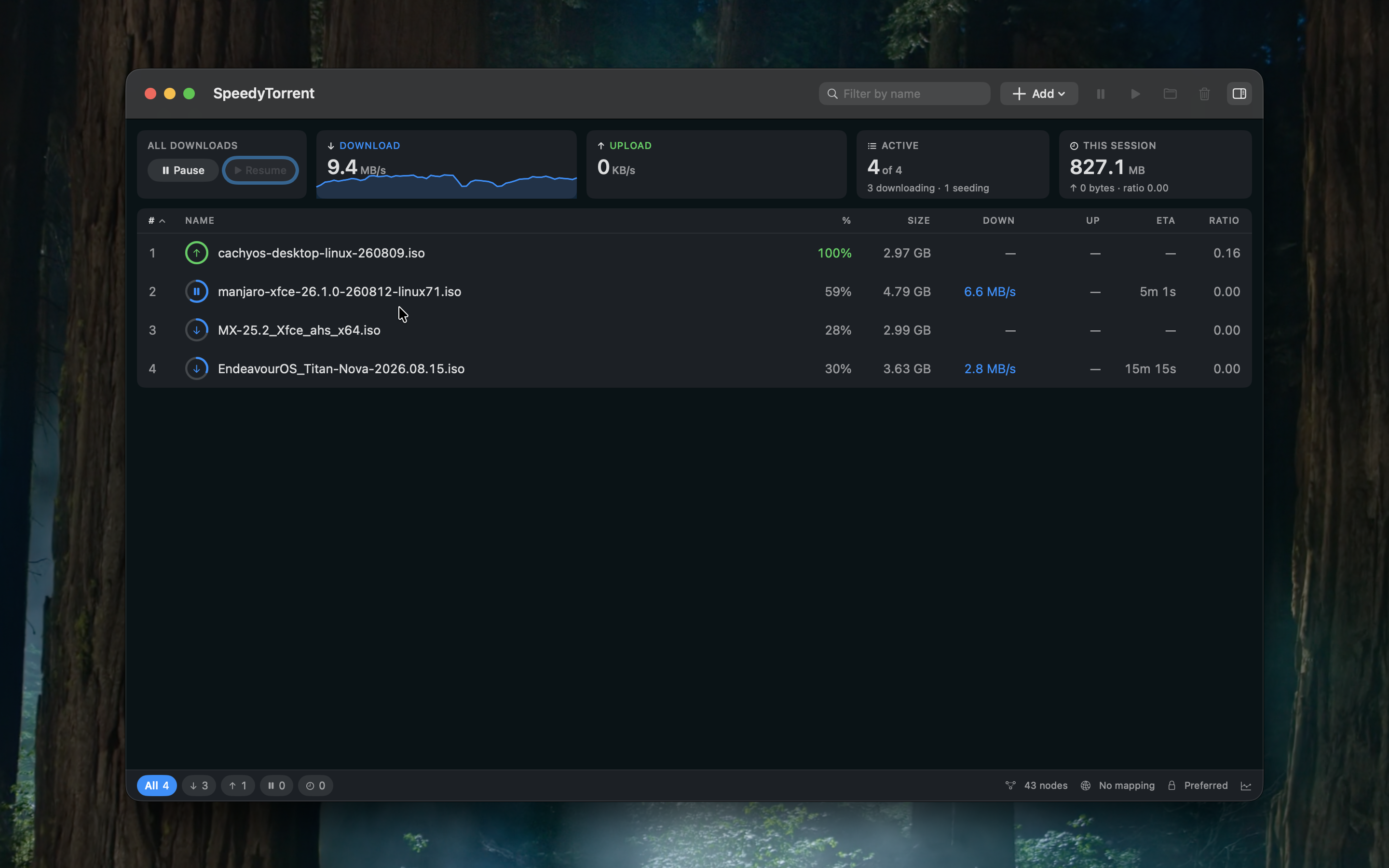Screen dimensions: 1389x868
Task: Sort by the NAME column header
Action: (x=200, y=220)
